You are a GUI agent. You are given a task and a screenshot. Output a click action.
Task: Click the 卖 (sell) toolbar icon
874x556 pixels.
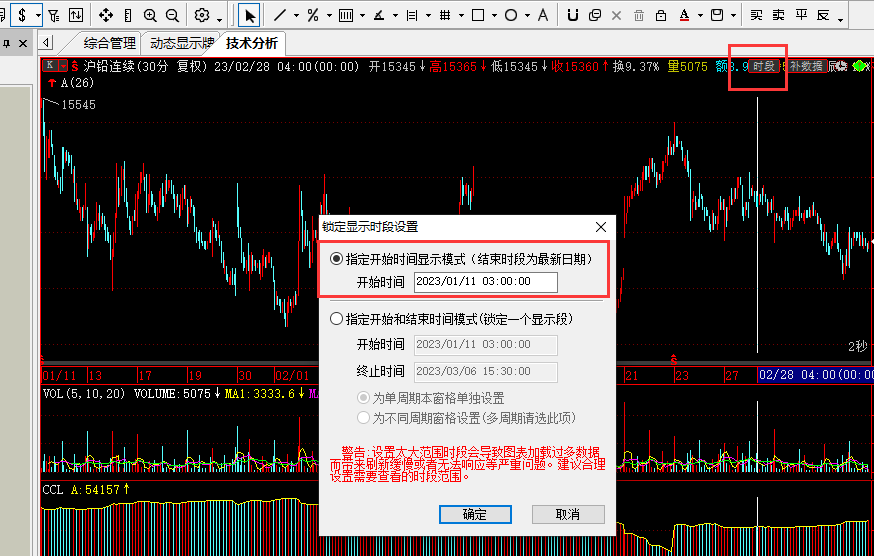(778, 16)
